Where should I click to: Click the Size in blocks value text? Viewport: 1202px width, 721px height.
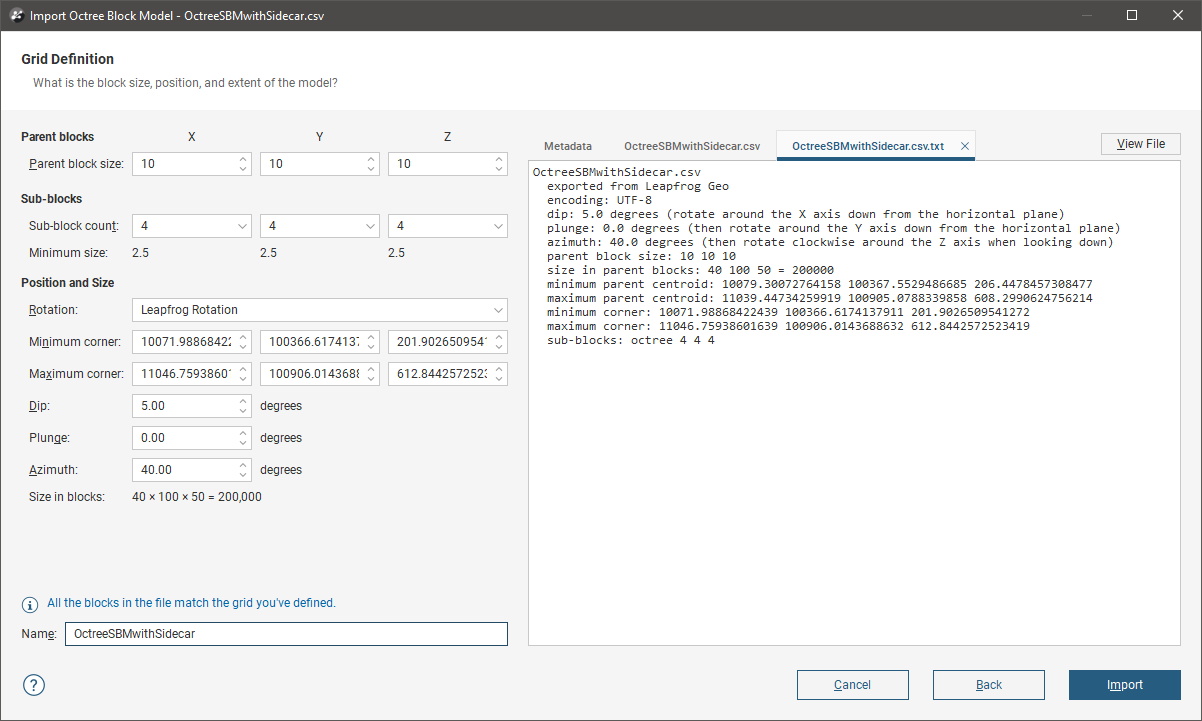coord(197,496)
